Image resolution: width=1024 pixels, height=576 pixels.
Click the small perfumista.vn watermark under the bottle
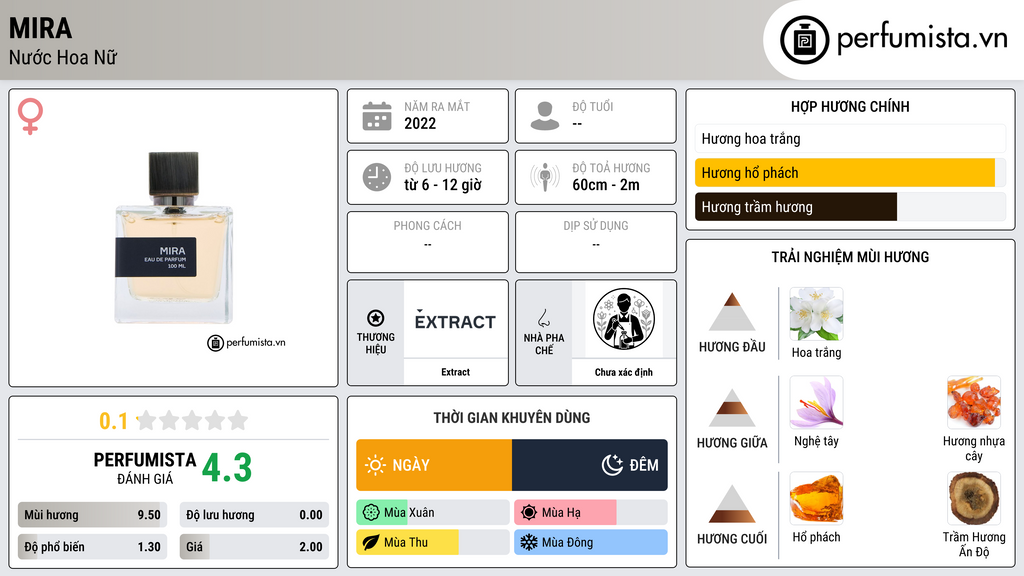point(246,342)
